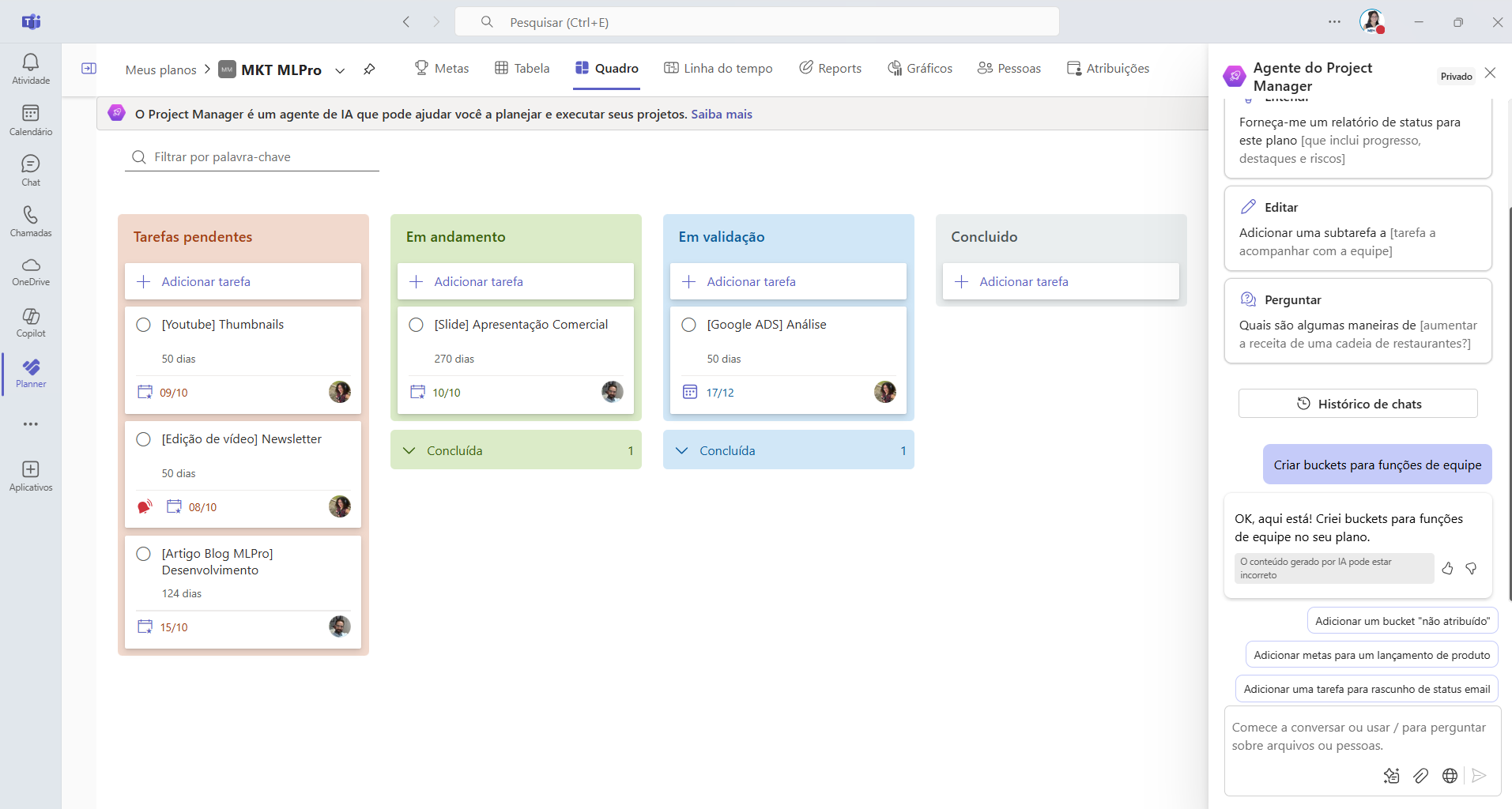
Task: Click the Privado label badge
Action: pos(1456,77)
